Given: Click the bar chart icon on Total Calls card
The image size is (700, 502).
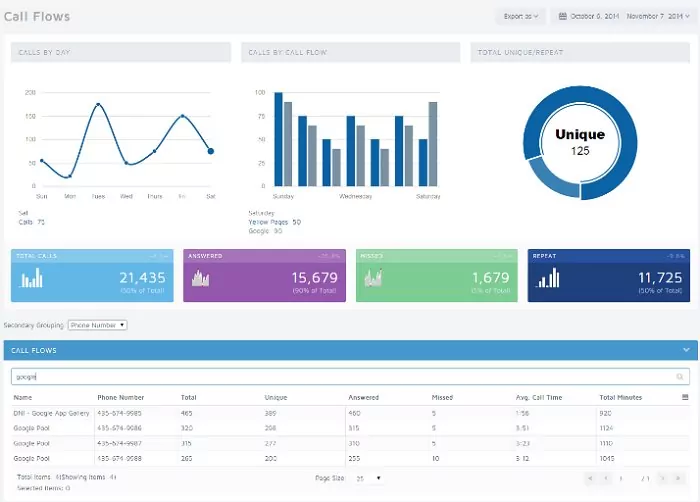Looking at the screenshot, I should coord(33,277).
